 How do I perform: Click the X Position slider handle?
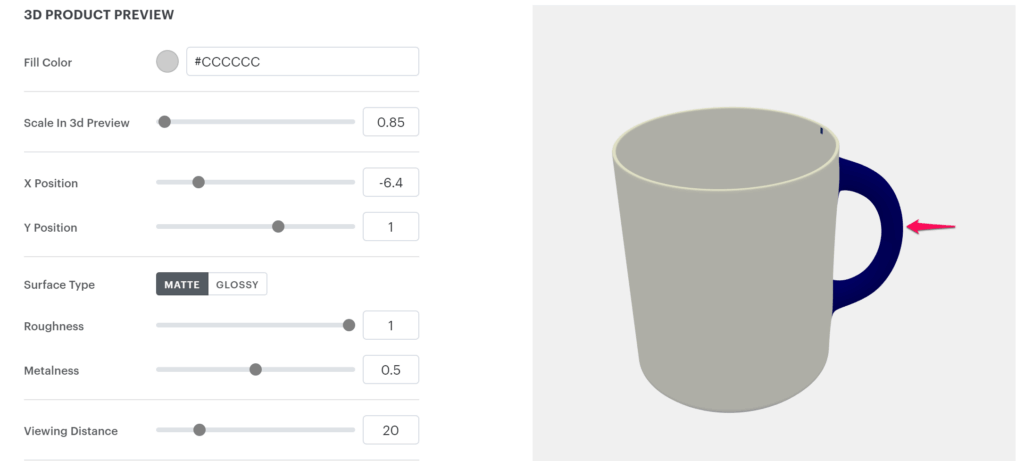pyautogui.click(x=198, y=182)
